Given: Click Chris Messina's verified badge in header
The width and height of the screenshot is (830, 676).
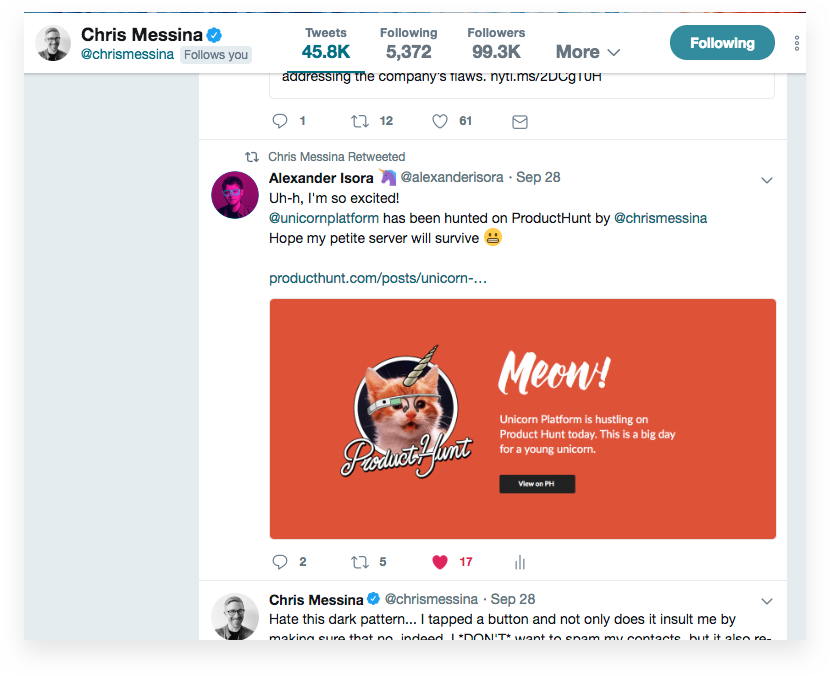Looking at the screenshot, I should (214, 36).
